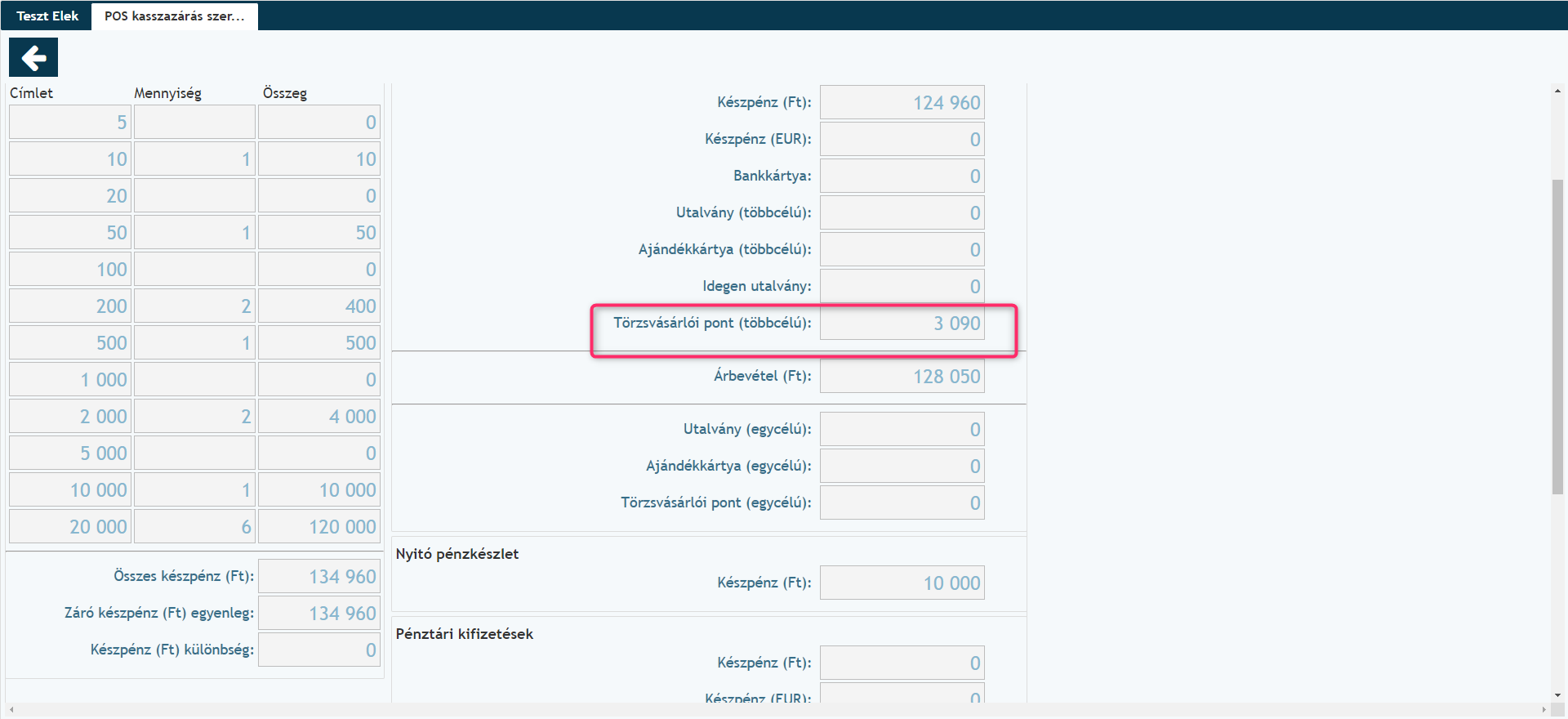1568x719 pixels.
Task: Click the Mennyiség field for denomination 500
Action: click(194, 343)
